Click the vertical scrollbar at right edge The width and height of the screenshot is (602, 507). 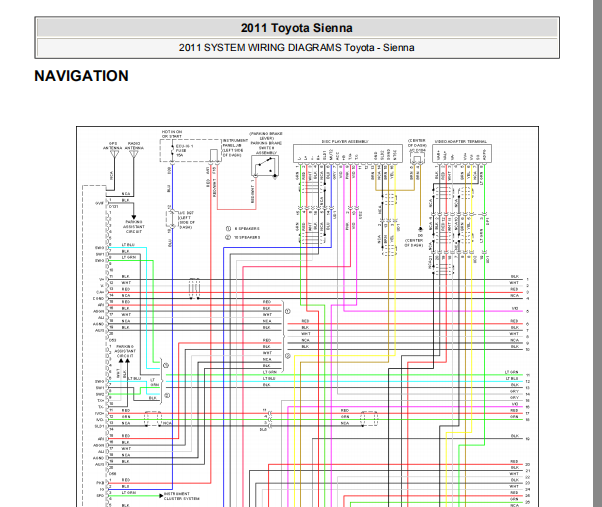pyautogui.click(x=597, y=253)
